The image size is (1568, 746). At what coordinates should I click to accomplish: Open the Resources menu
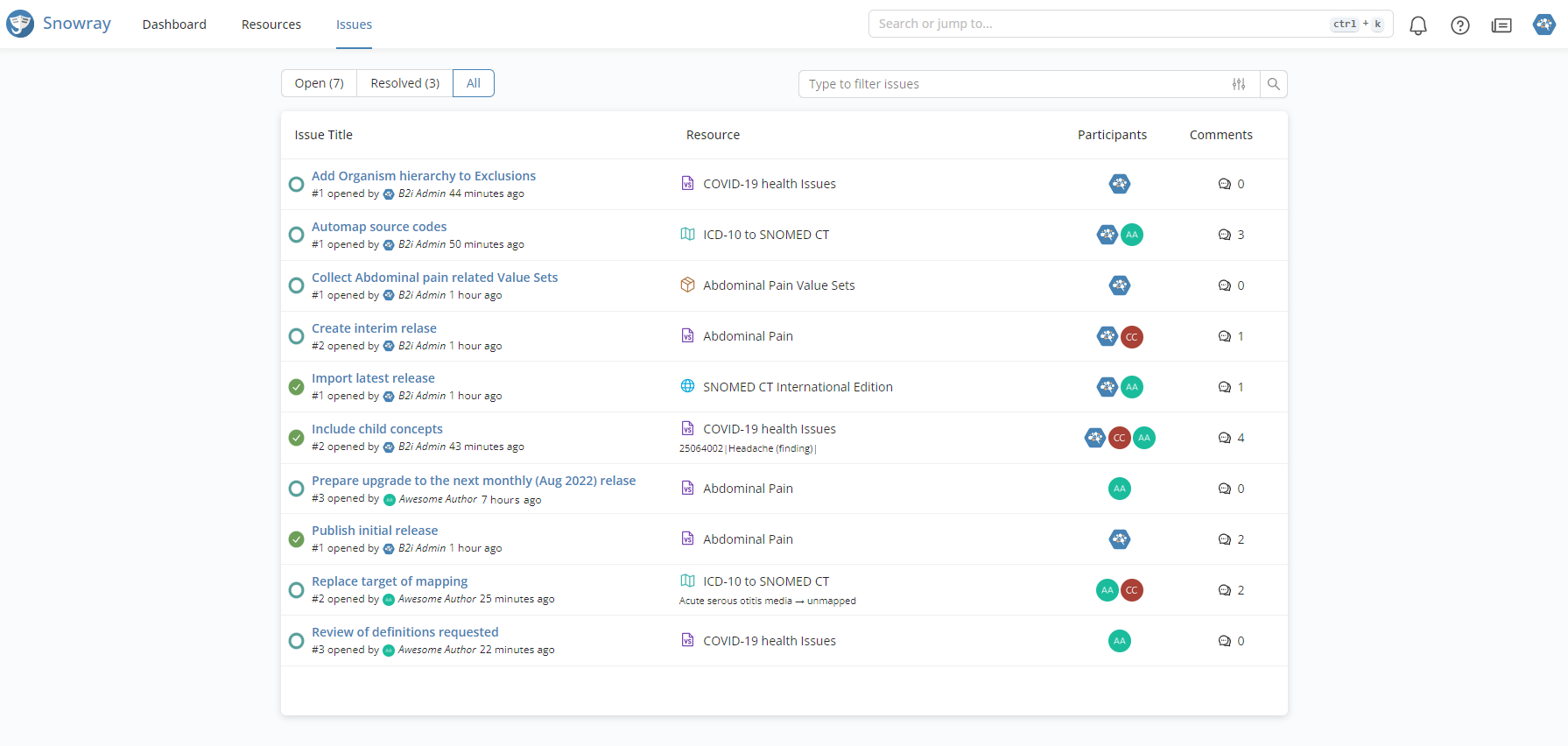point(271,25)
